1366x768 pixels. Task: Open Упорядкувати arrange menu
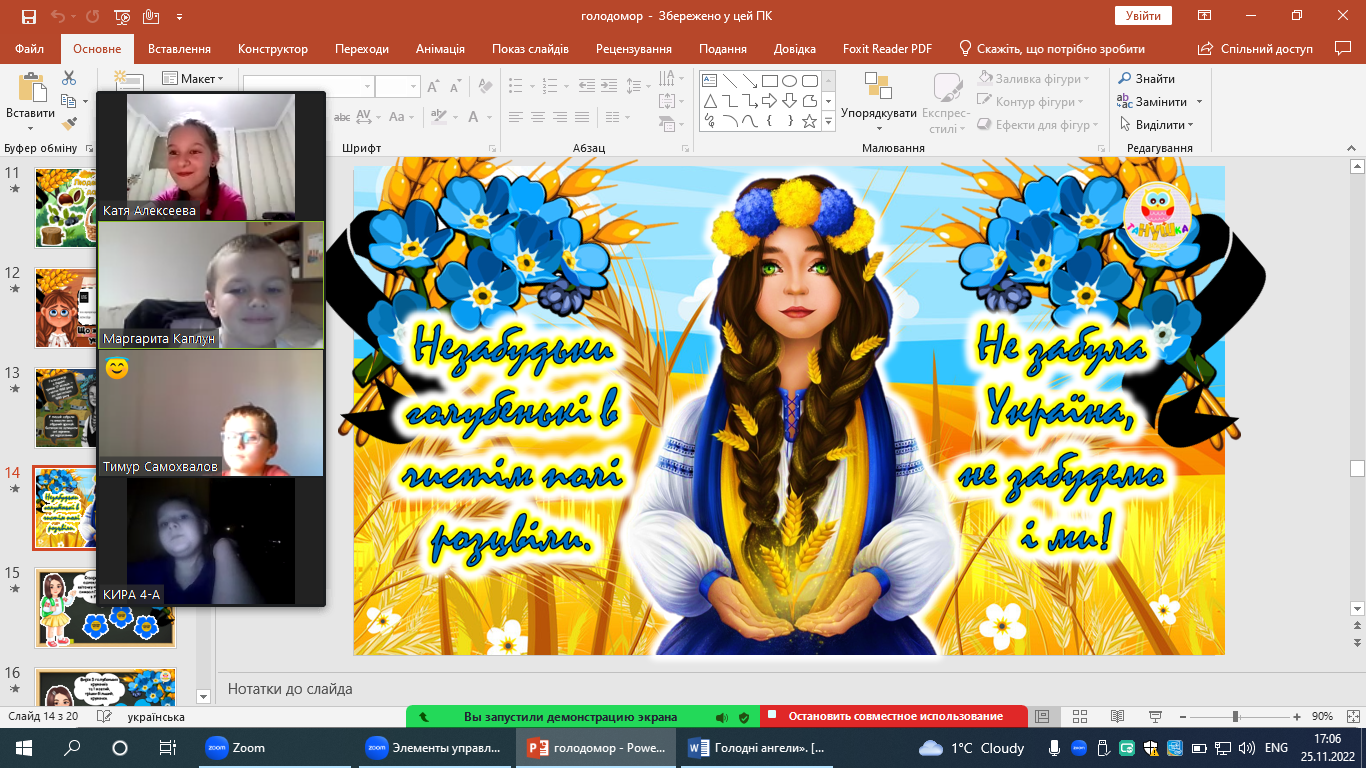pyautogui.click(x=879, y=103)
